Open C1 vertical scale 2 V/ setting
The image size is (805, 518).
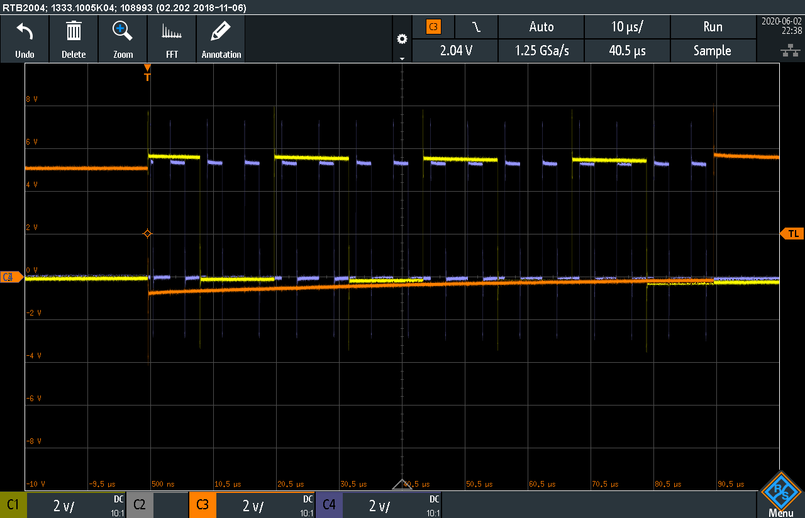(64, 506)
